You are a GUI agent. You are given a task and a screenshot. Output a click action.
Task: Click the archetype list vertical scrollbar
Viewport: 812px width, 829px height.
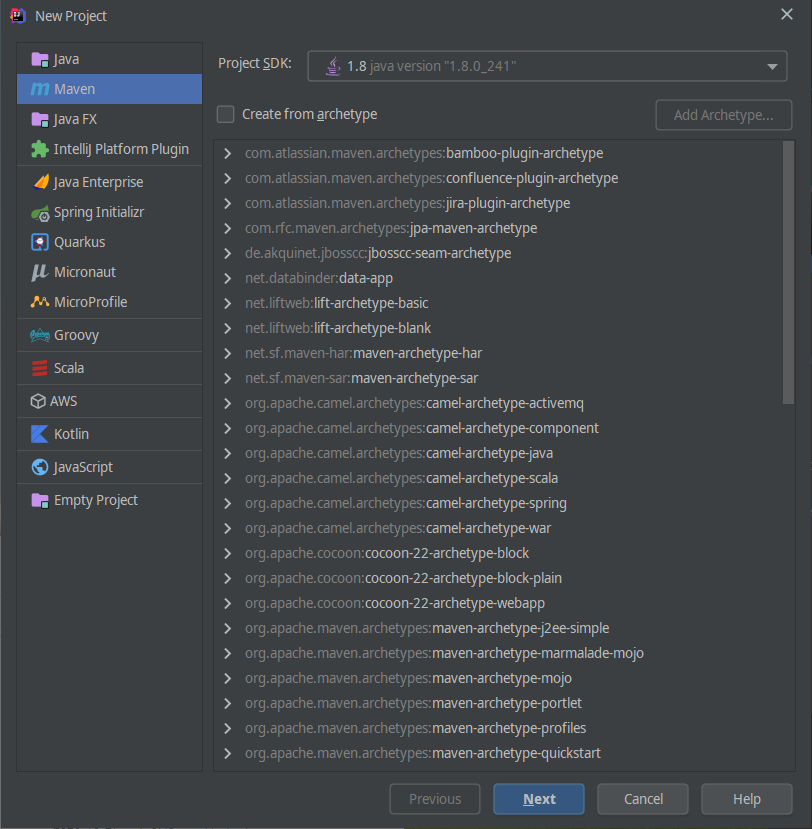788,272
